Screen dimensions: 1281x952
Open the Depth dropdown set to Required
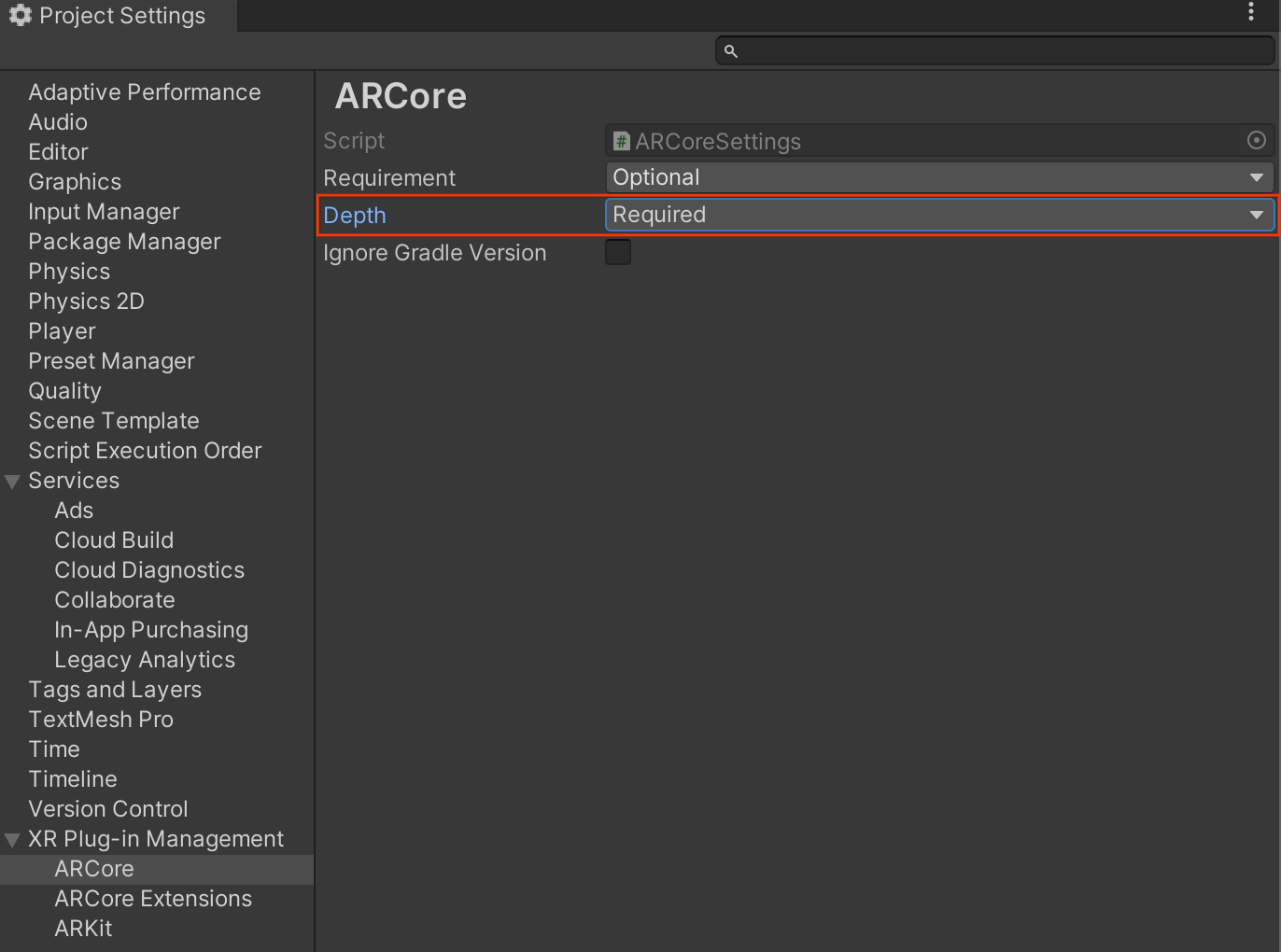(938, 215)
